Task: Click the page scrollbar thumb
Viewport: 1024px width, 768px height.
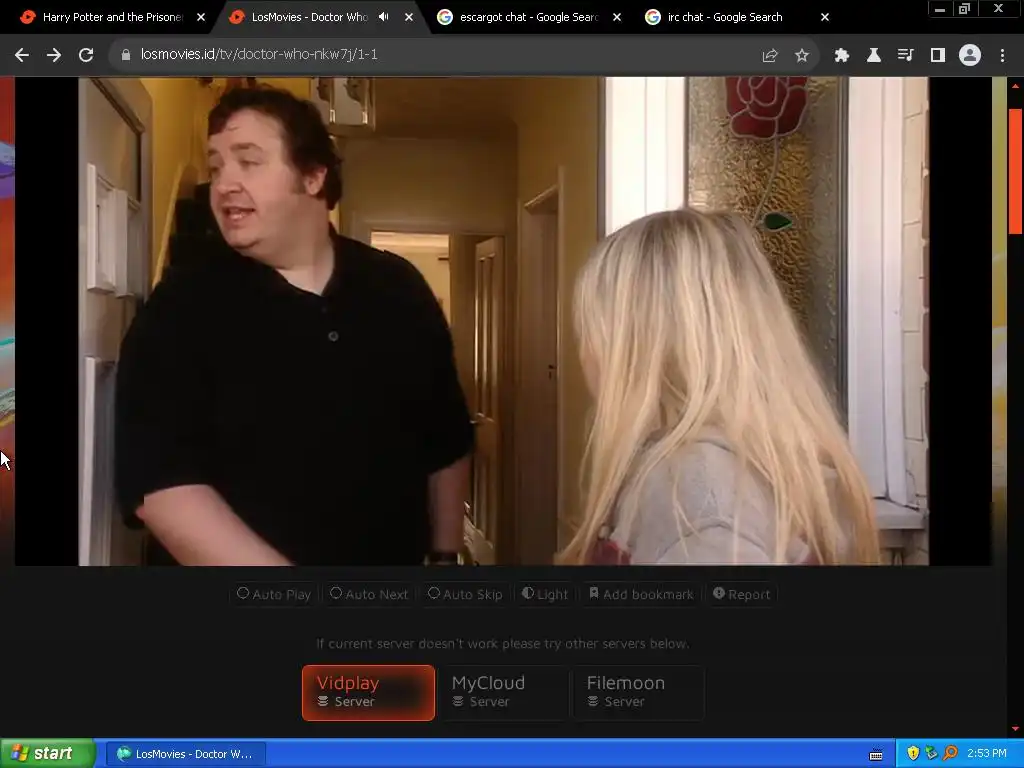Action: click(1016, 171)
